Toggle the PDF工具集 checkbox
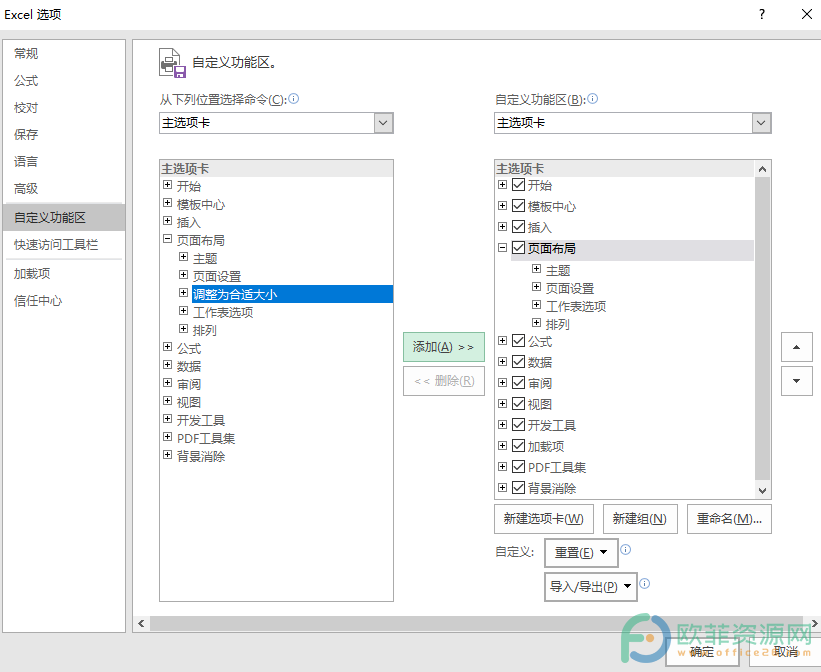 point(518,466)
